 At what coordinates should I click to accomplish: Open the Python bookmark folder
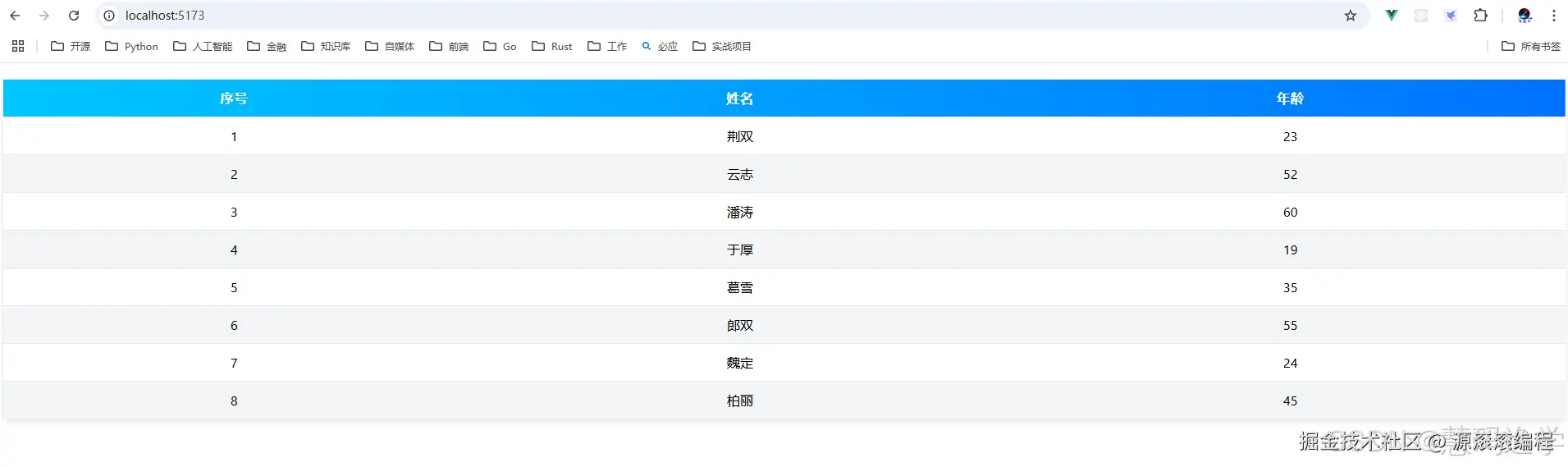[131, 46]
